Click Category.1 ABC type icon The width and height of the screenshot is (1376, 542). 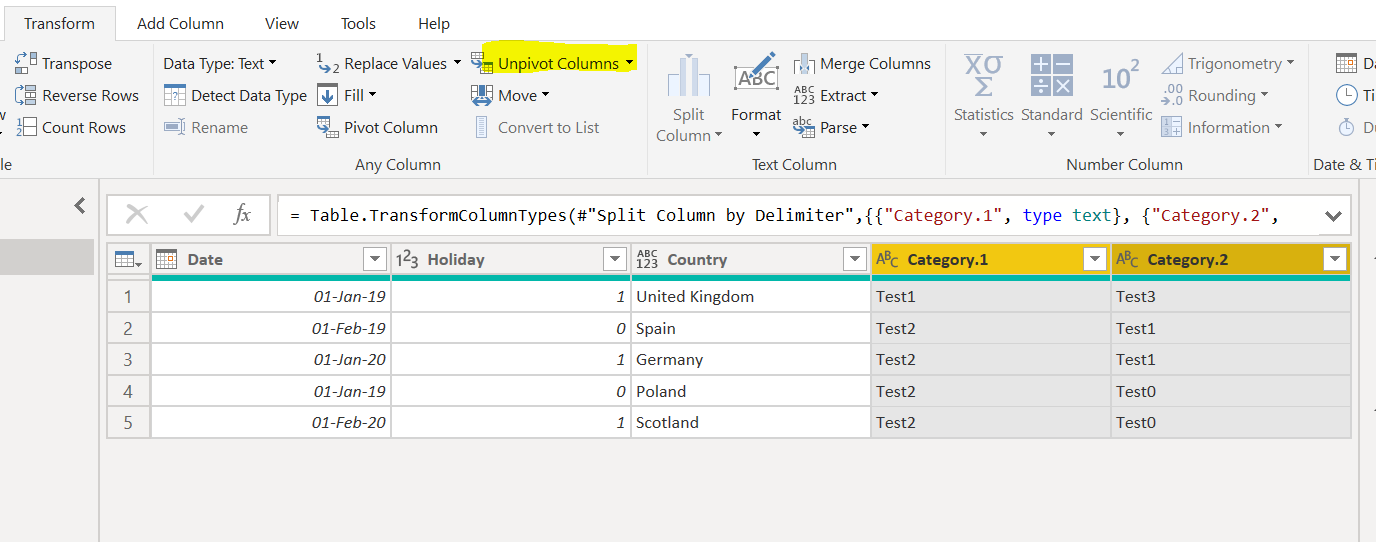[x=887, y=259]
